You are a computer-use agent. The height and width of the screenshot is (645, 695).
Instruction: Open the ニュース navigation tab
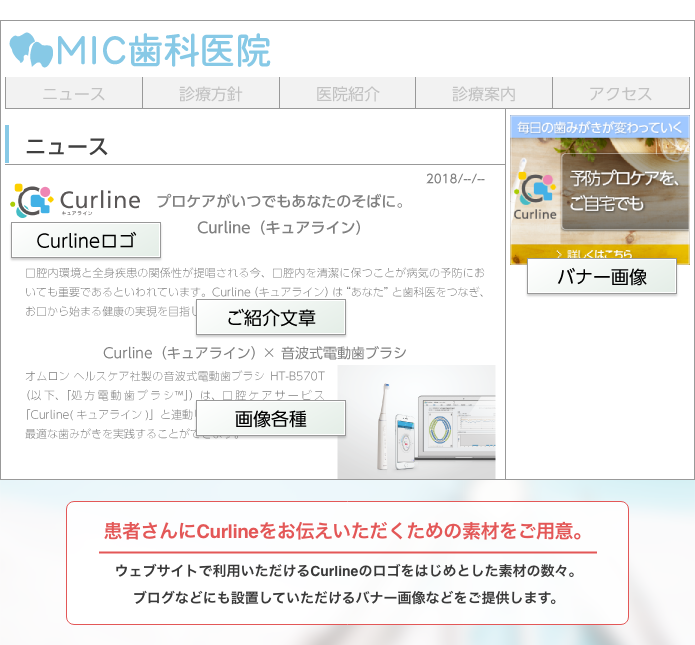[74, 93]
